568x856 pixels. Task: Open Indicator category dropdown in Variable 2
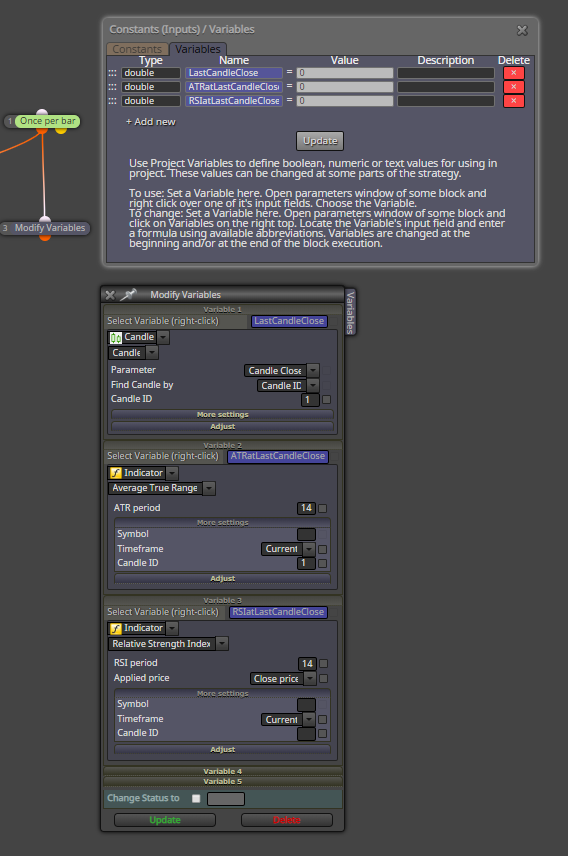(172, 473)
